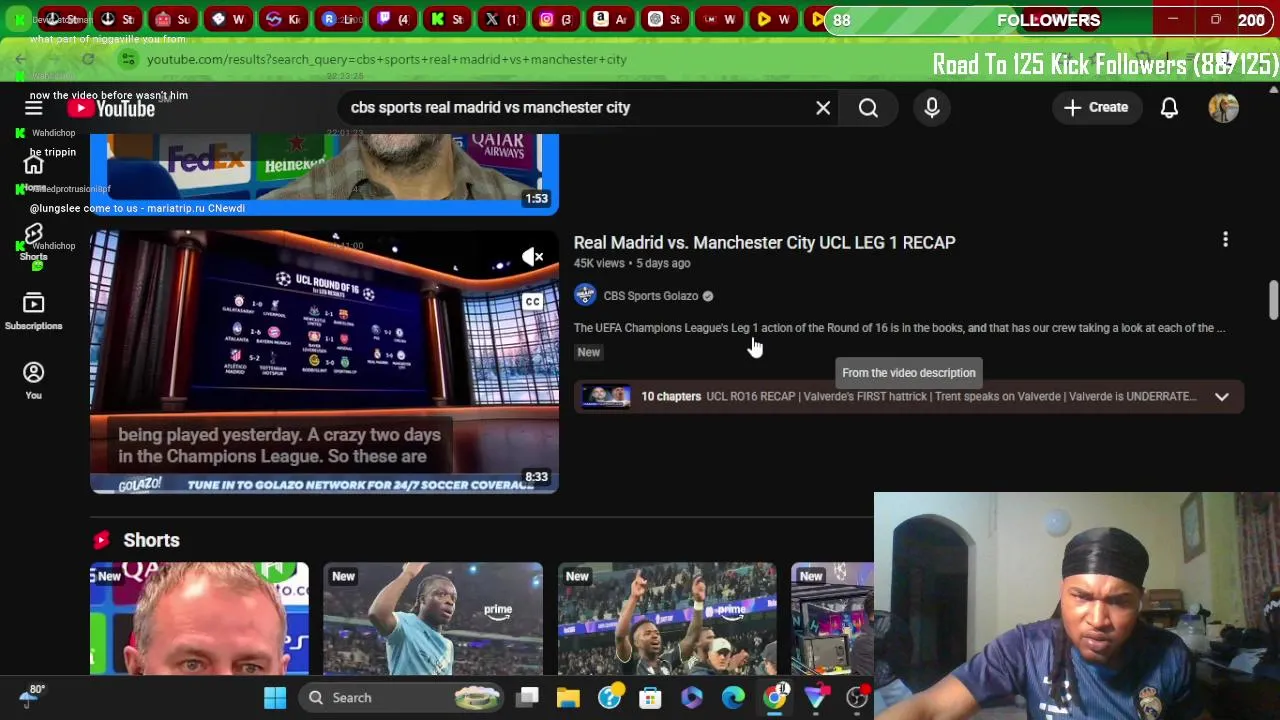Open Real Madrid vs. Manchester City title link
Image resolution: width=1280 pixels, height=720 pixels.
coord(764,242)
